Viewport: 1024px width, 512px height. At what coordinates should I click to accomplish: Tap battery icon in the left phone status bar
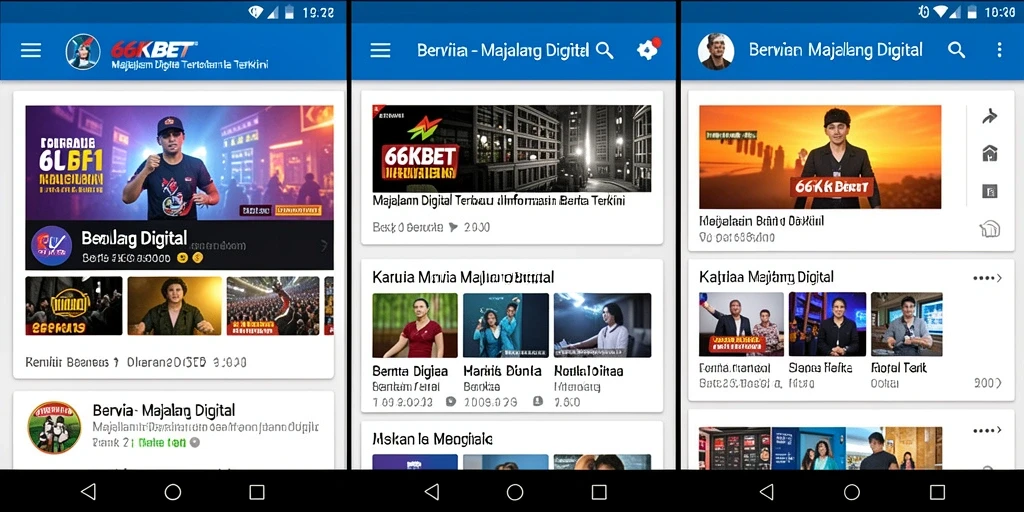(289, 12)
